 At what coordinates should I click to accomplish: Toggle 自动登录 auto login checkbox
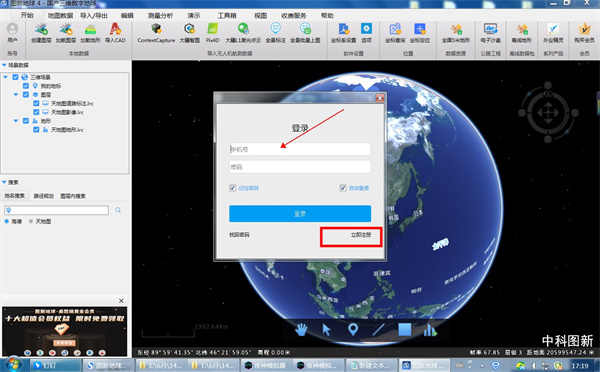[343, 188]
